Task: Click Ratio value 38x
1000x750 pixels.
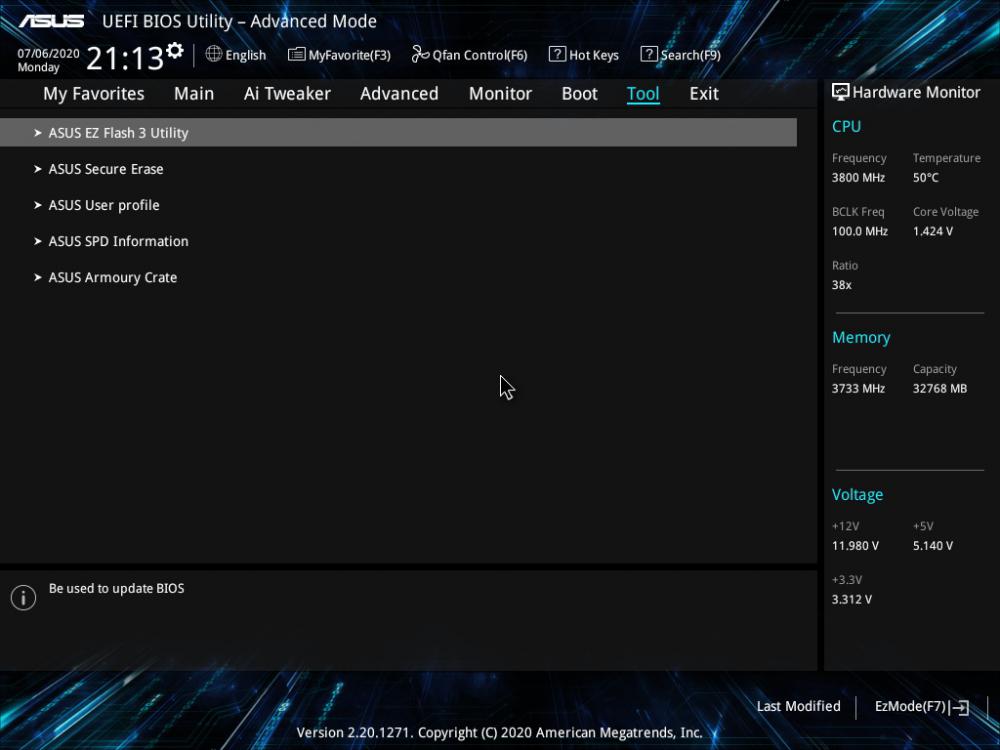Action: (x=841, y=285)
